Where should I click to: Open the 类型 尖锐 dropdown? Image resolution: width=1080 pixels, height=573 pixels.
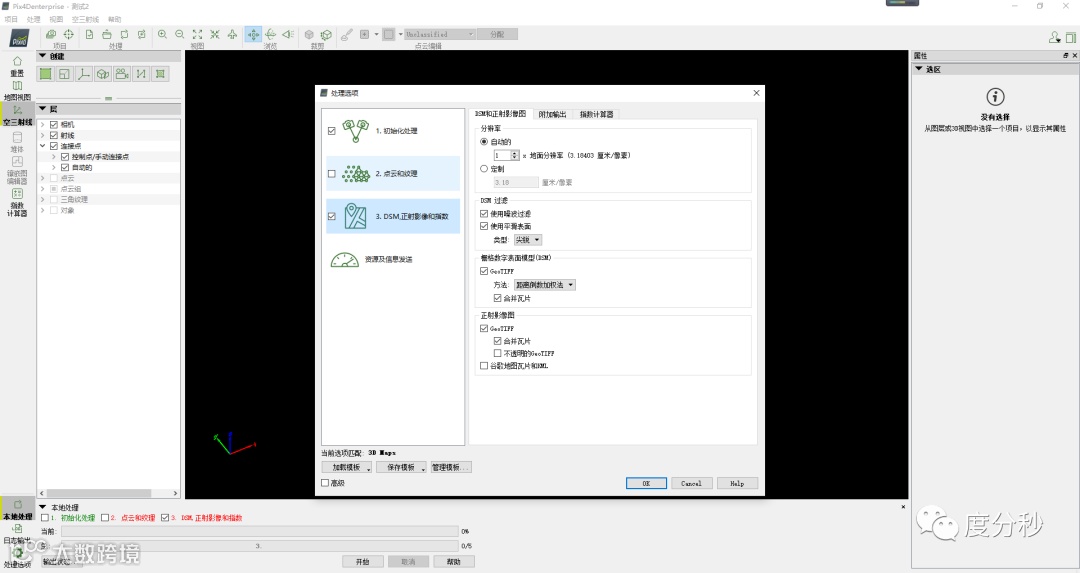[x=528, y=240]
